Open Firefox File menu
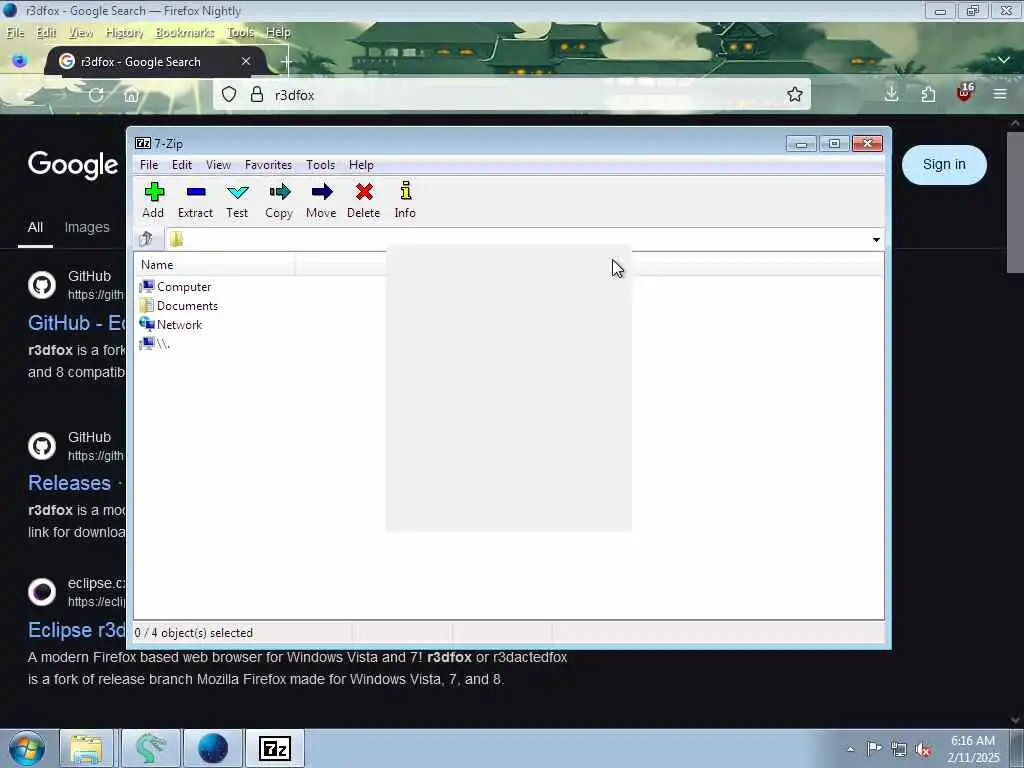Image resolution: width=1024 pixels, height=768 pixels. click(x=15, y=32)
